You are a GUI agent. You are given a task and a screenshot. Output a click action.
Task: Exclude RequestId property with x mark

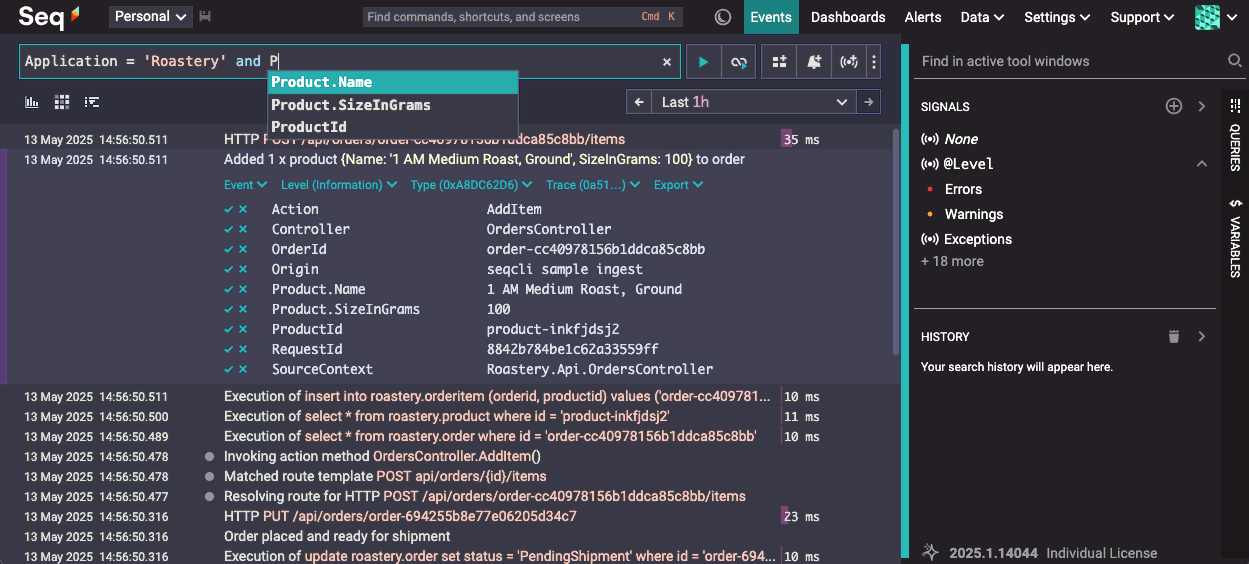[243, 349]
